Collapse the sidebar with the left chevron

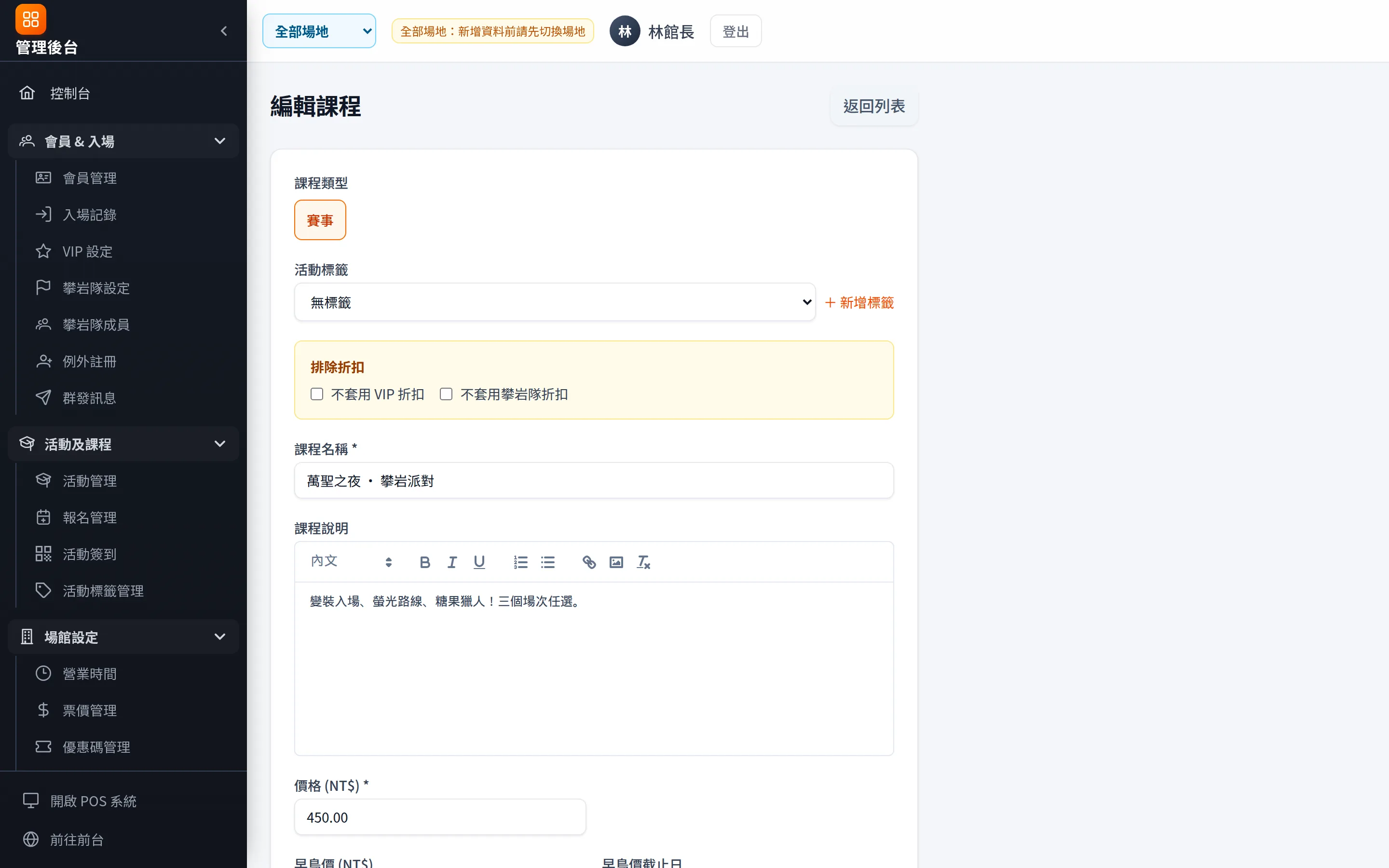tap(224, 31)
